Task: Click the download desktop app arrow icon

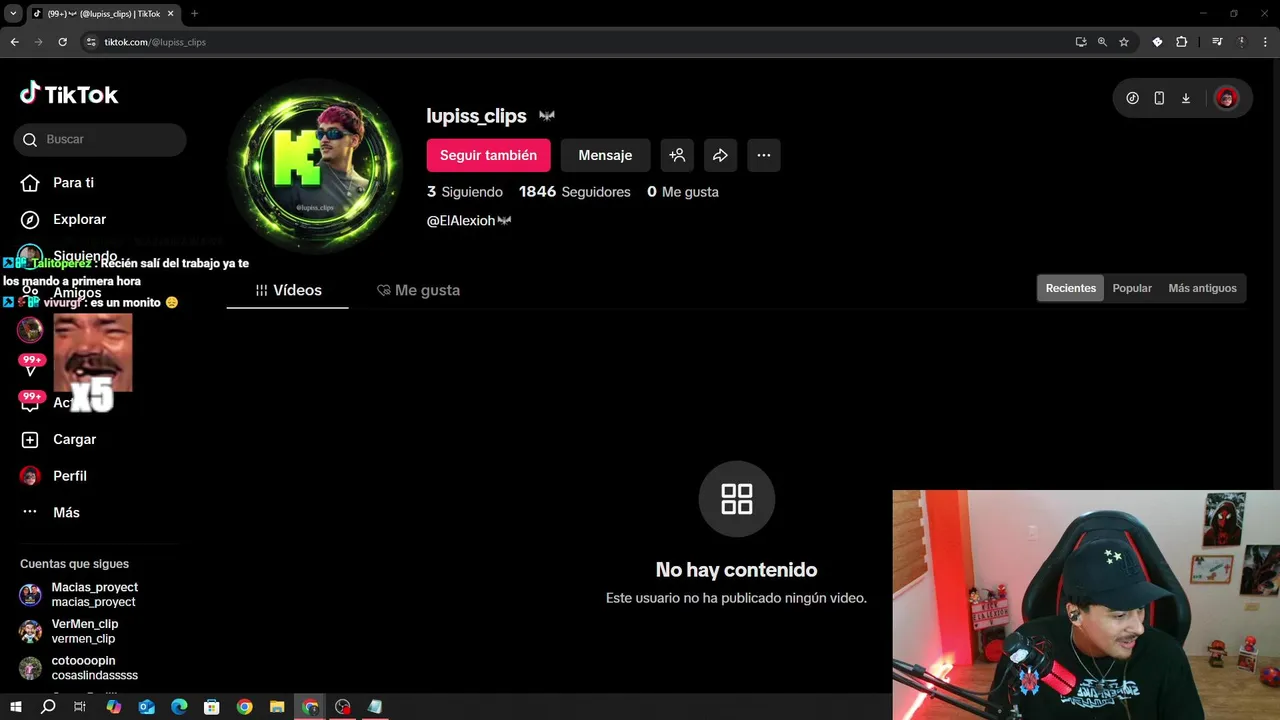Action: point(1186,98)
